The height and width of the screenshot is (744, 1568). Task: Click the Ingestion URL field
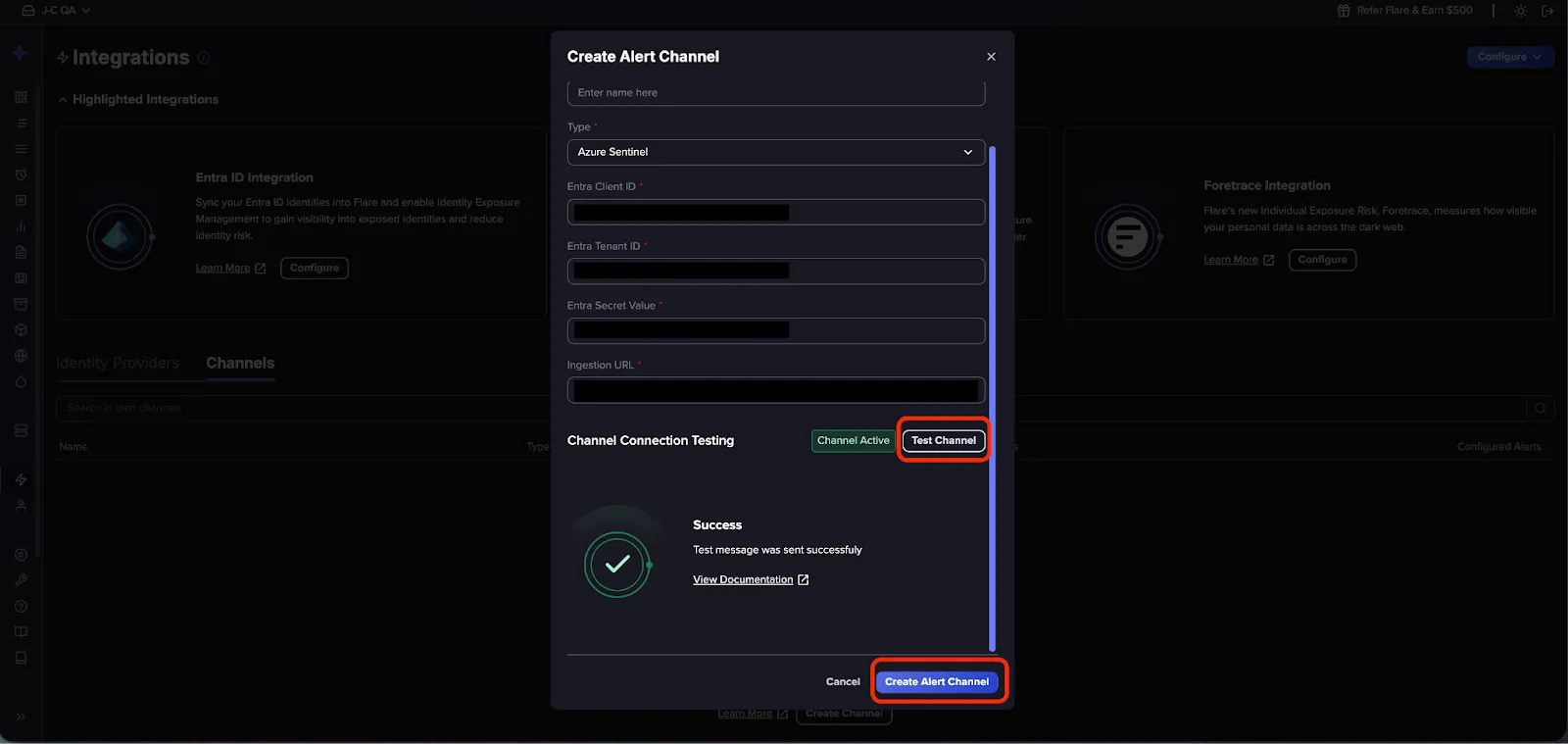click(776, 390)
